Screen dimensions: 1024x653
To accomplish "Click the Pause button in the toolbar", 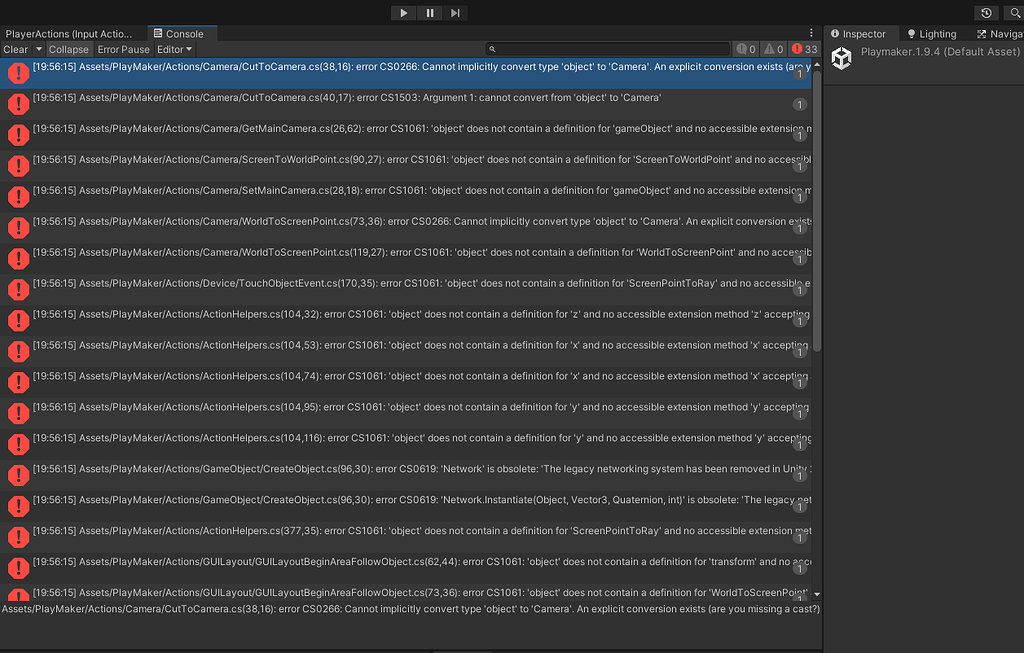I will [428, 12].
